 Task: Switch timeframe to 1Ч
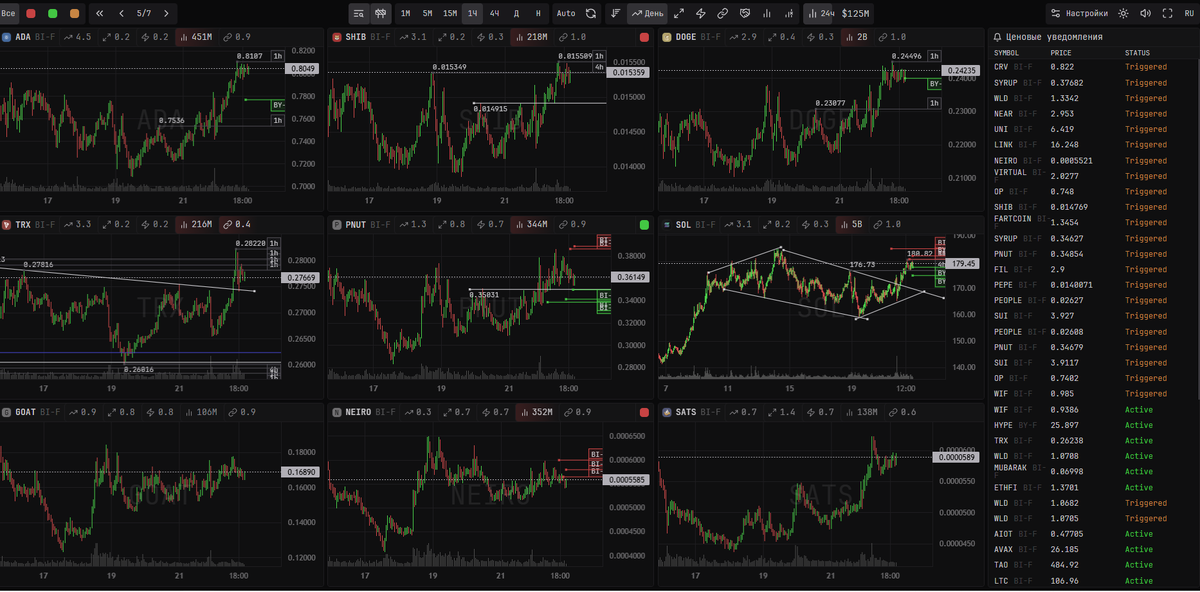[473, 14]
